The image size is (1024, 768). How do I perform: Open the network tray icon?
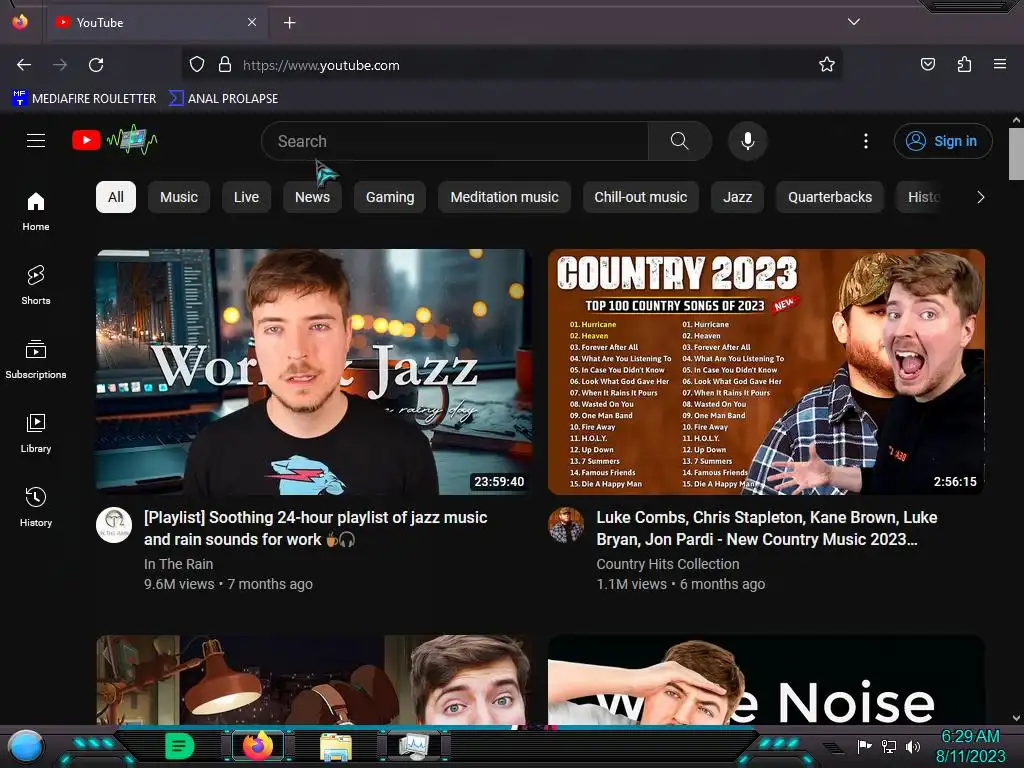(x=889, y=746)
